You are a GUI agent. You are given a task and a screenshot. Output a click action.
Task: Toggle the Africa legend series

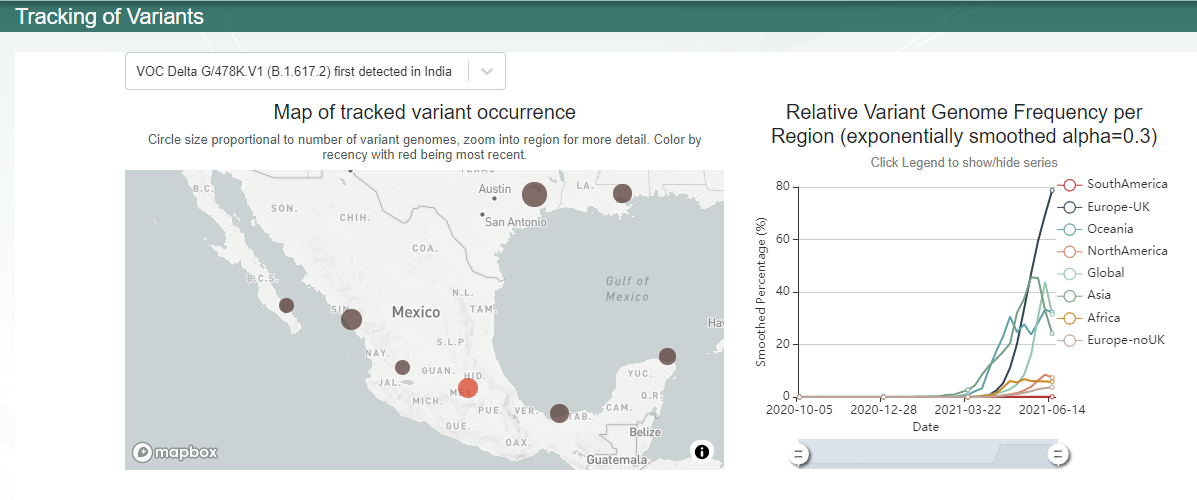(1093, 318)
